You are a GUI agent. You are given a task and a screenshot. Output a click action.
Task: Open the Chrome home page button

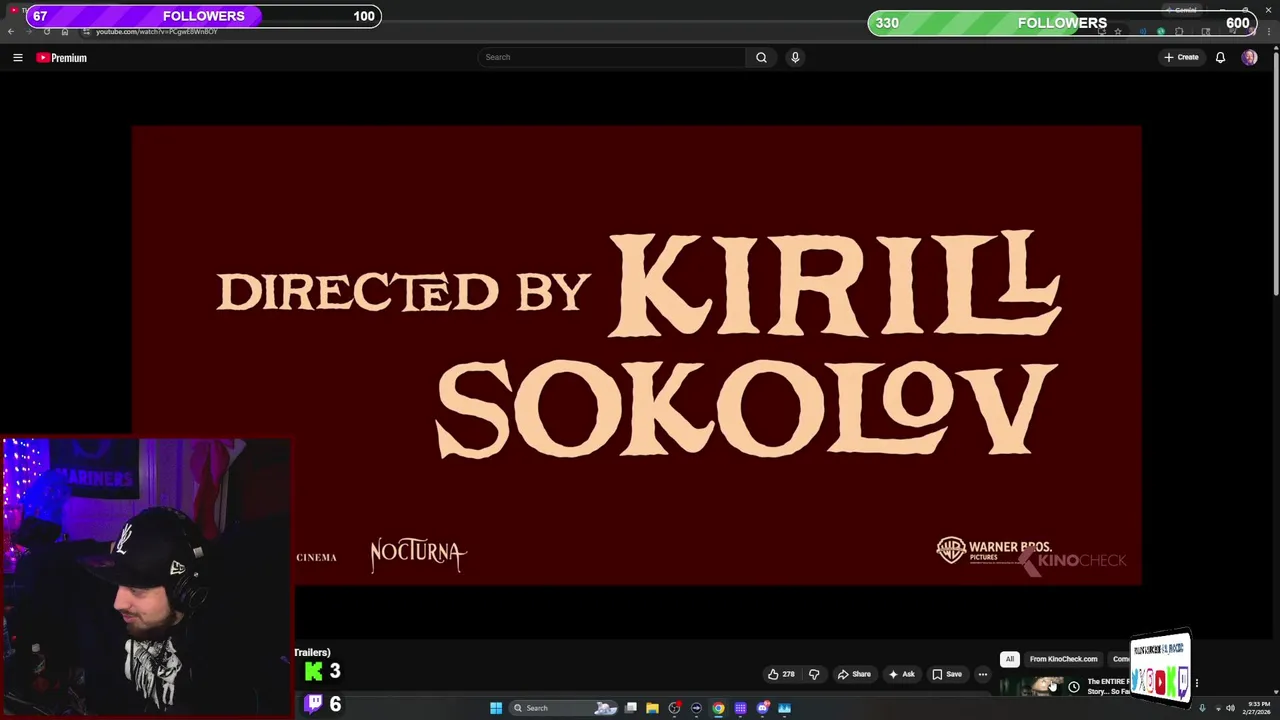[x=65, y=32]
